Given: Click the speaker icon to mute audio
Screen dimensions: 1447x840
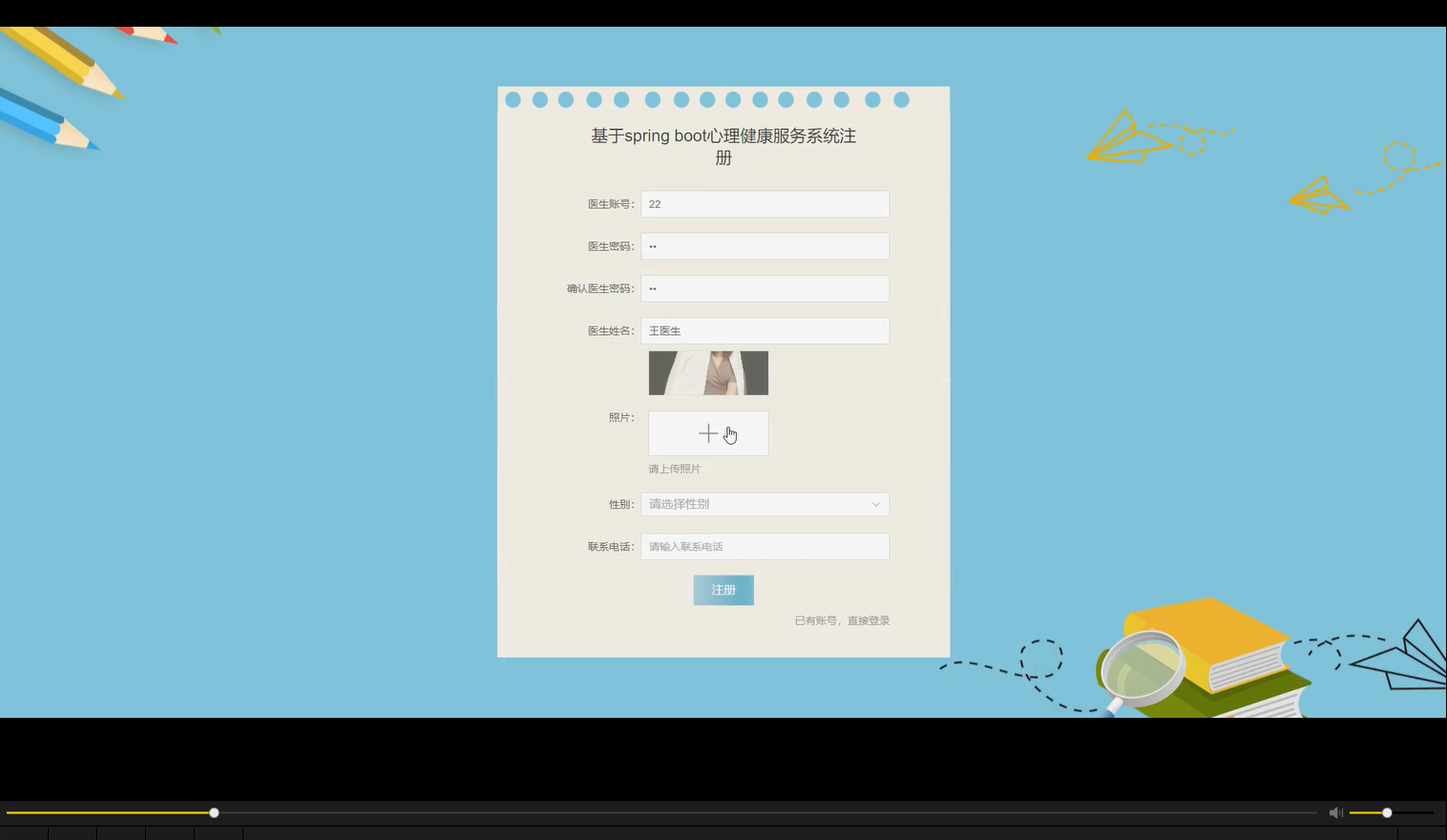Looking at the screenshot, I should pos(1335,812).
